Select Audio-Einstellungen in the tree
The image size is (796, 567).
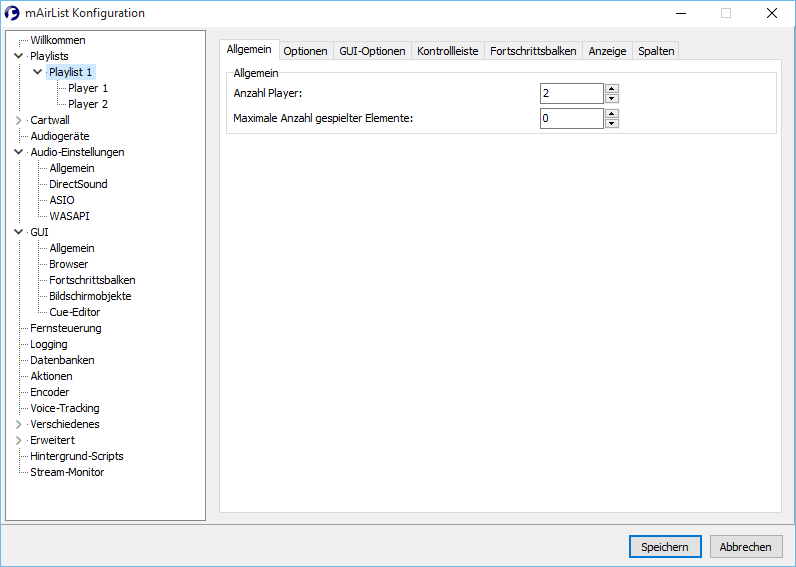click(77, 152)
